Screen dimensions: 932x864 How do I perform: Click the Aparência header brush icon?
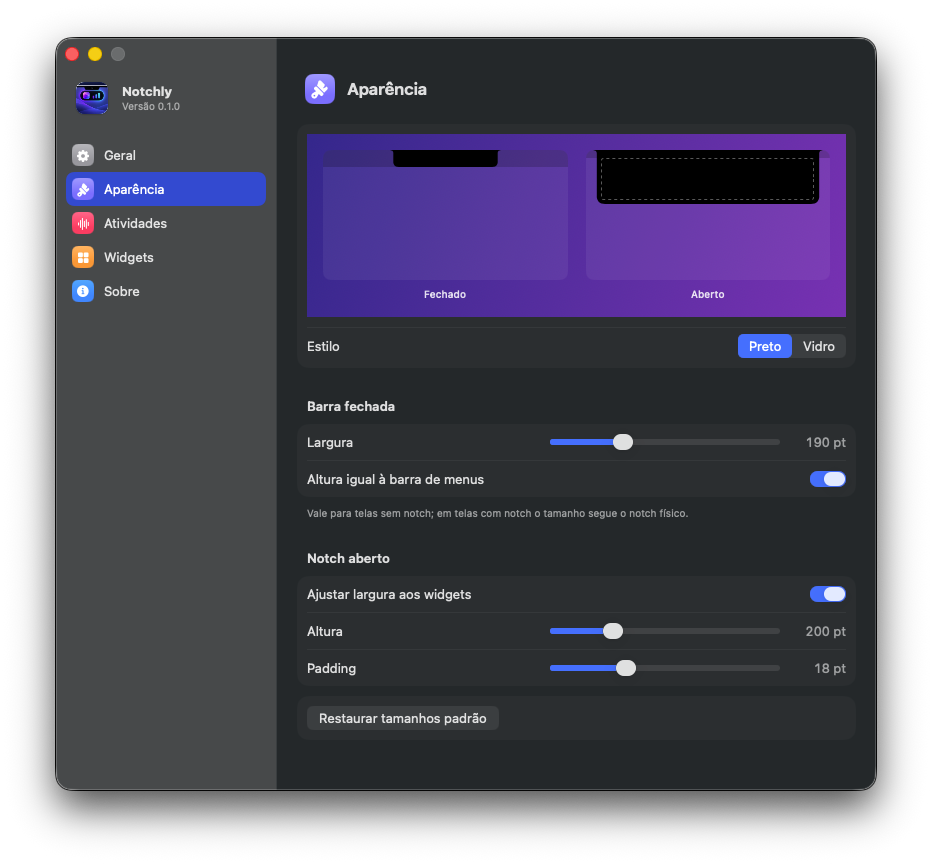click(320, 89)
